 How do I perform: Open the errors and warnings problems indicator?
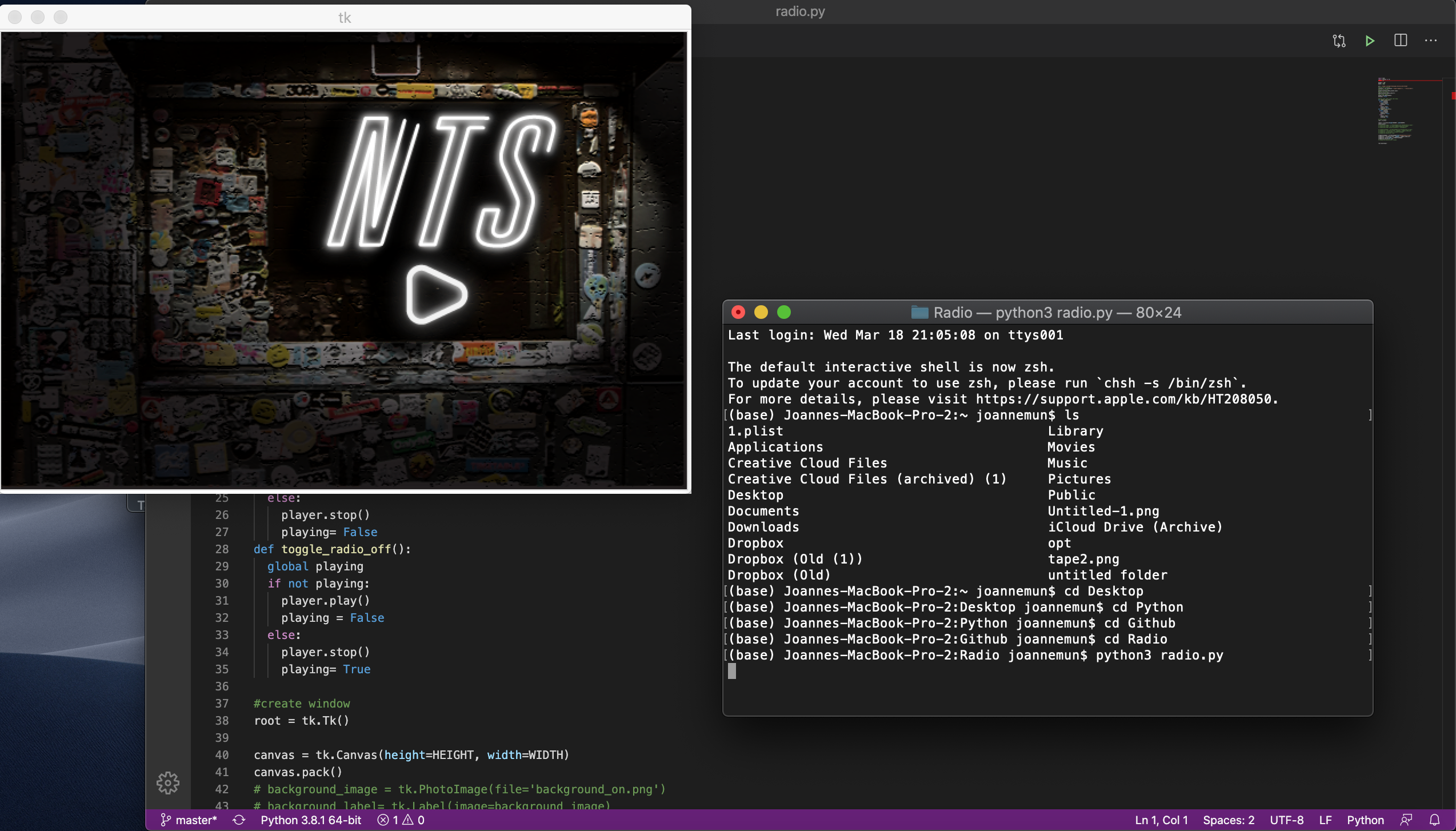point(401,820)
